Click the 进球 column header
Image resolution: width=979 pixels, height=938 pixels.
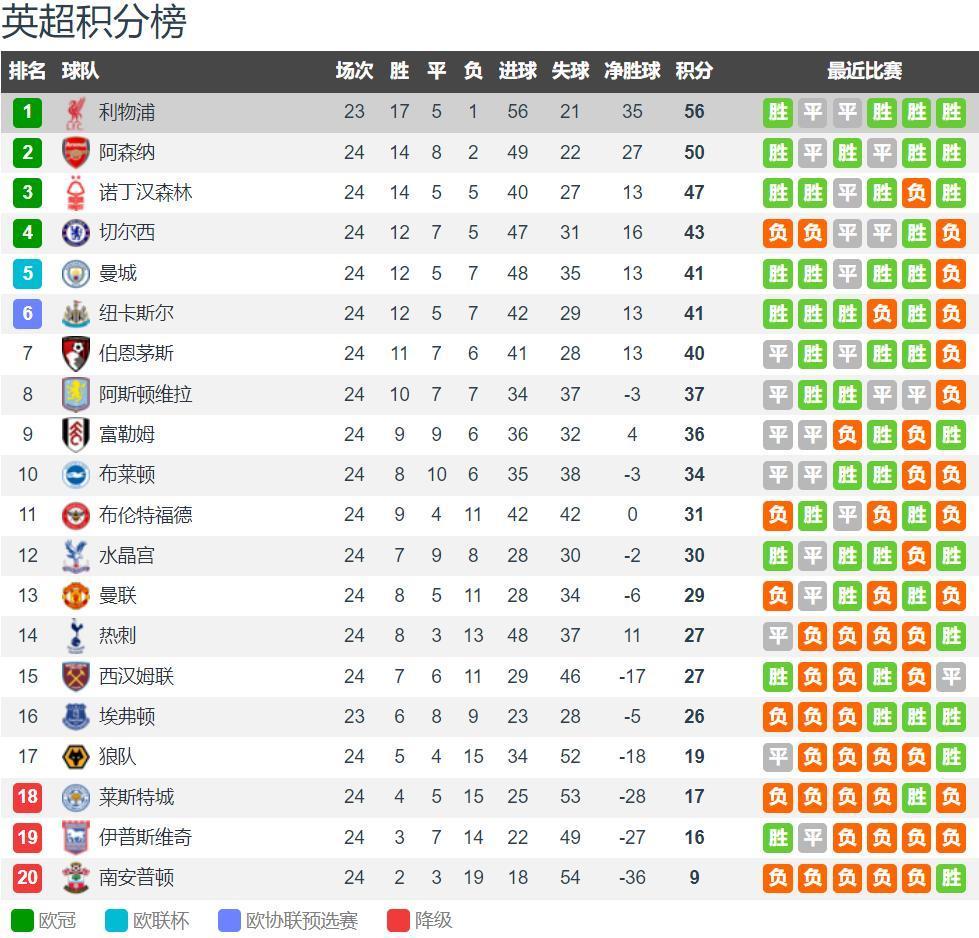point(517,71)
